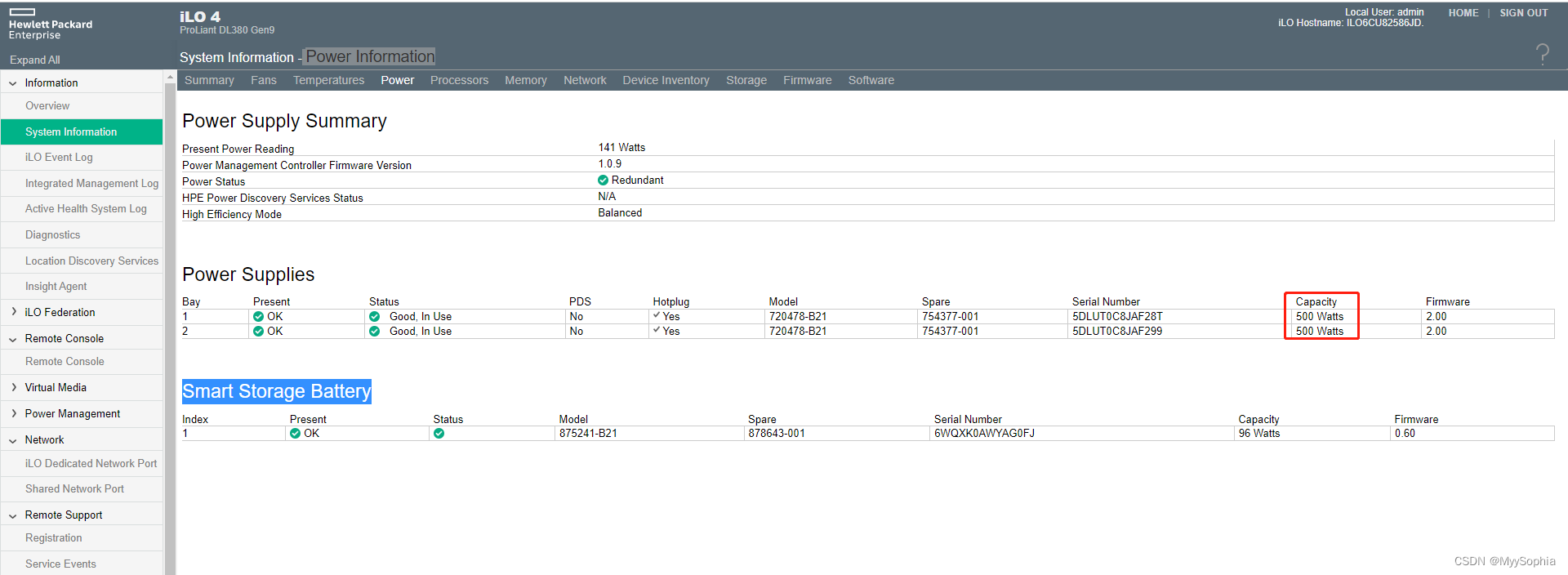Viewport: 1568px width, 575px height.
Task: Open Location Discovery Services
Action: [82, 261]
